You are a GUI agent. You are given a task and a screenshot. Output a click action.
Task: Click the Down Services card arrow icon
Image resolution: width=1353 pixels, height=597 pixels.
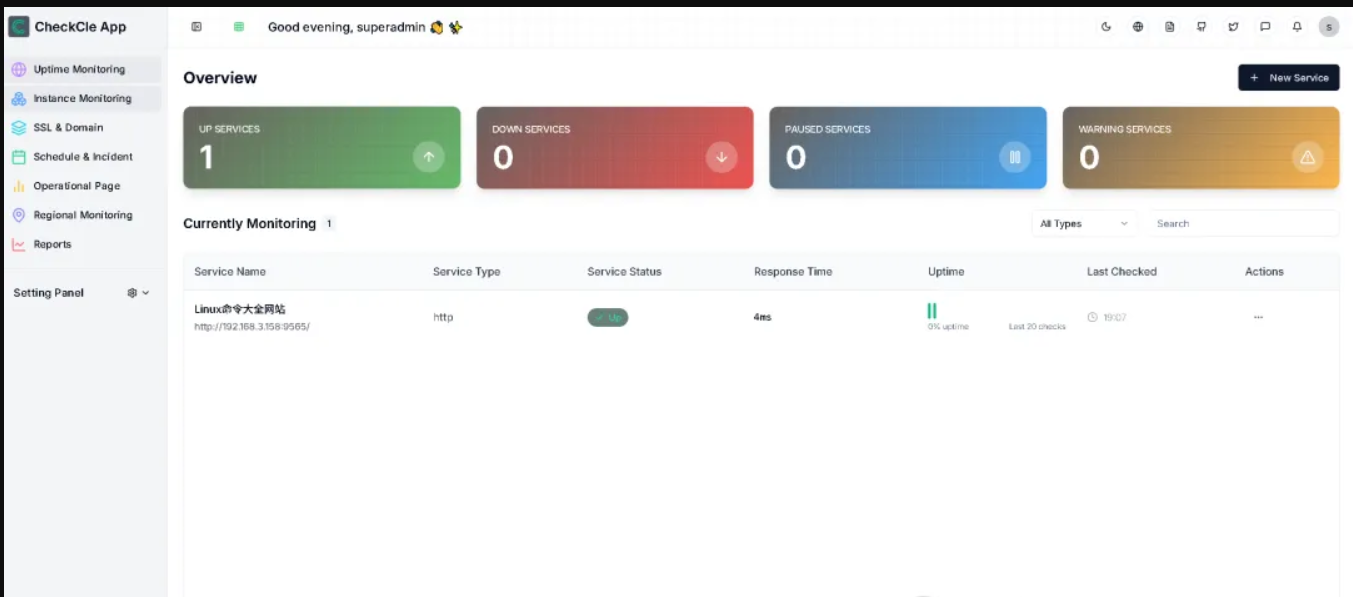click(x=721, y=157)
